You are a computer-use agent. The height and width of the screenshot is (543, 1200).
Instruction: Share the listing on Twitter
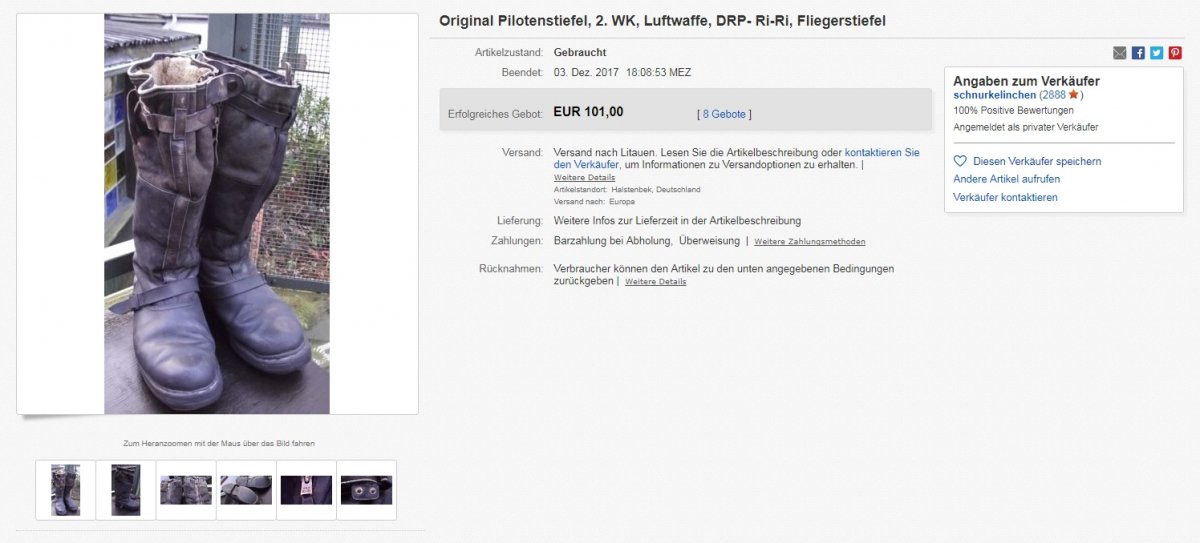(x=1157, y=53)
